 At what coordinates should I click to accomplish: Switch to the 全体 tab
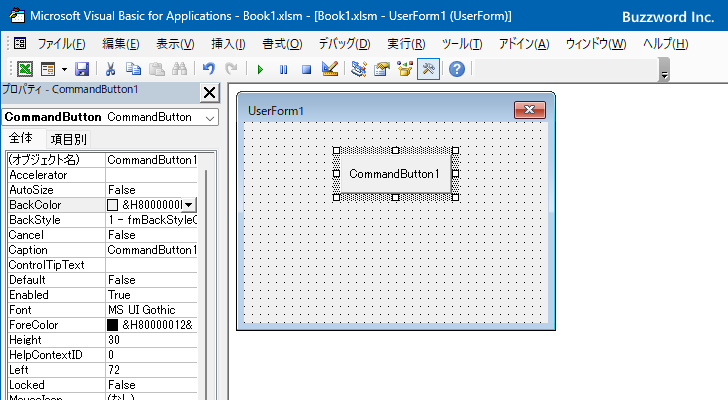21,138
